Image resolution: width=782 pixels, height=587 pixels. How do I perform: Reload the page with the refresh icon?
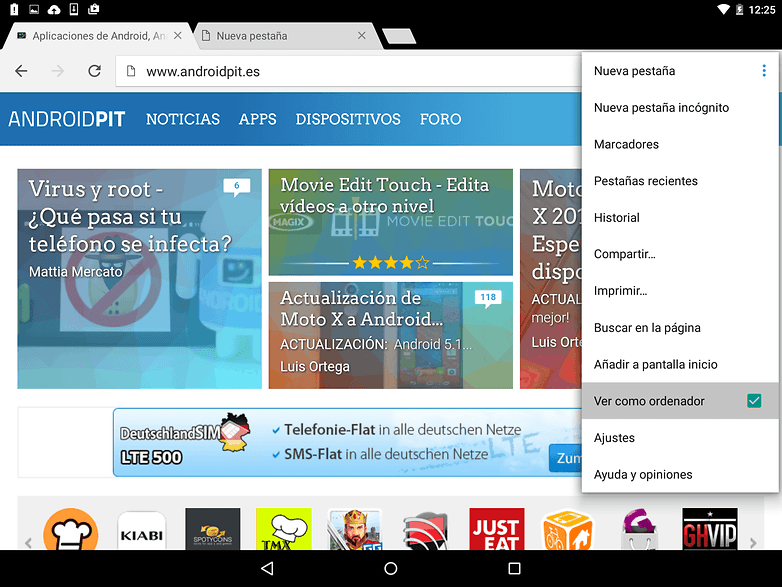pyautogui.click(x=94, y=71)
